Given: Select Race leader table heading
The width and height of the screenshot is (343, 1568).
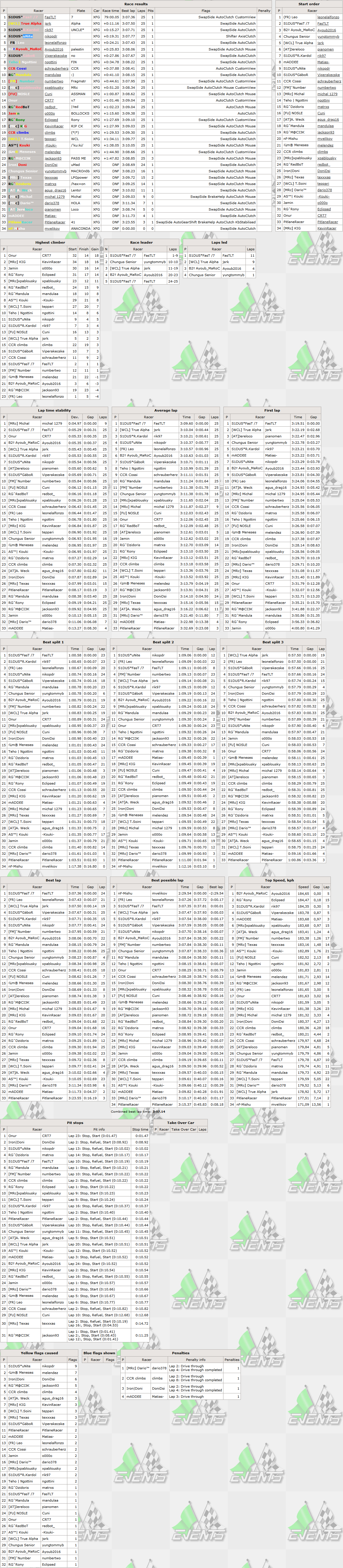Looking at the screenshot, I should (141, 242).
